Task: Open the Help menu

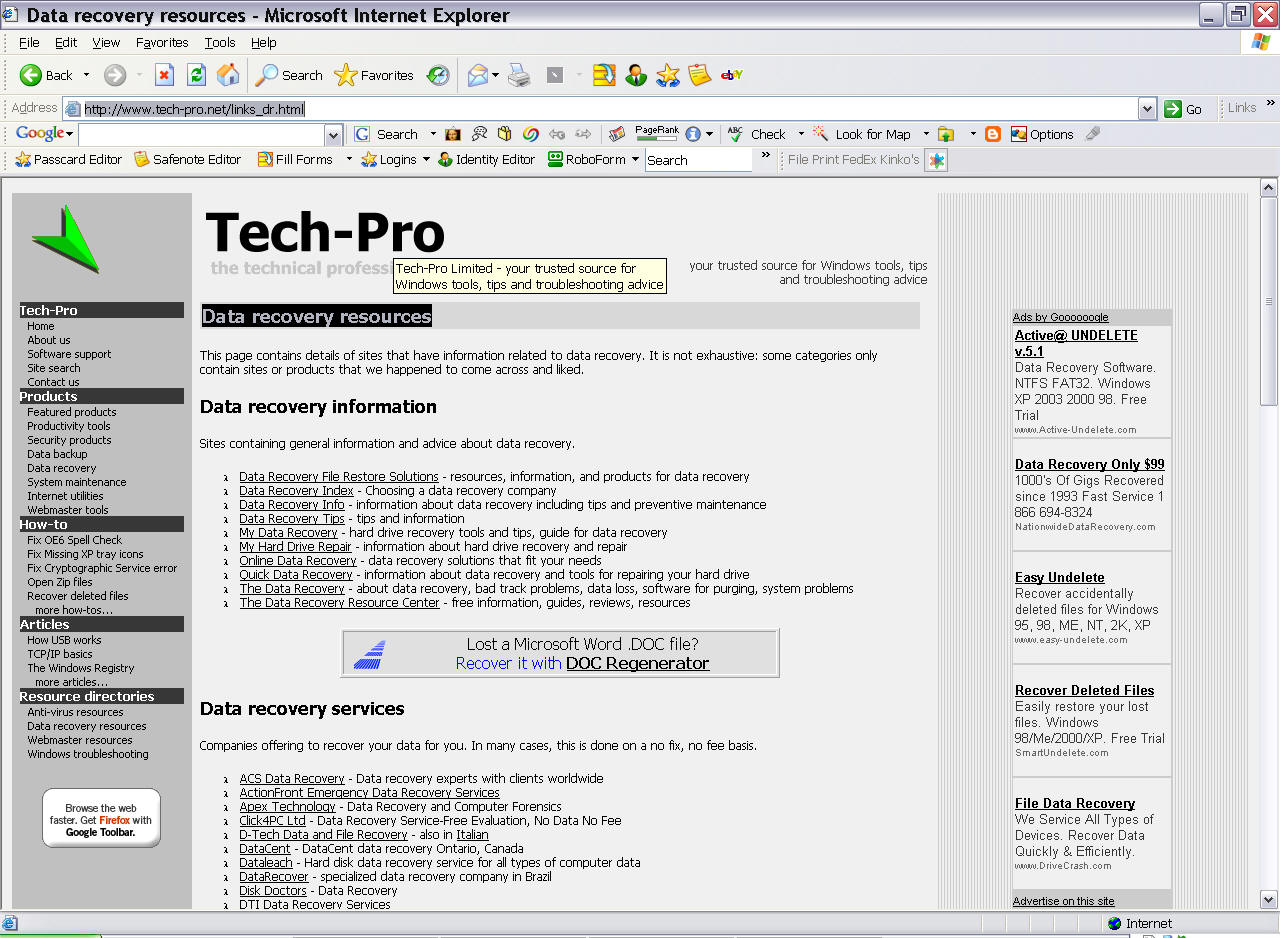Action: click(264, 42)
